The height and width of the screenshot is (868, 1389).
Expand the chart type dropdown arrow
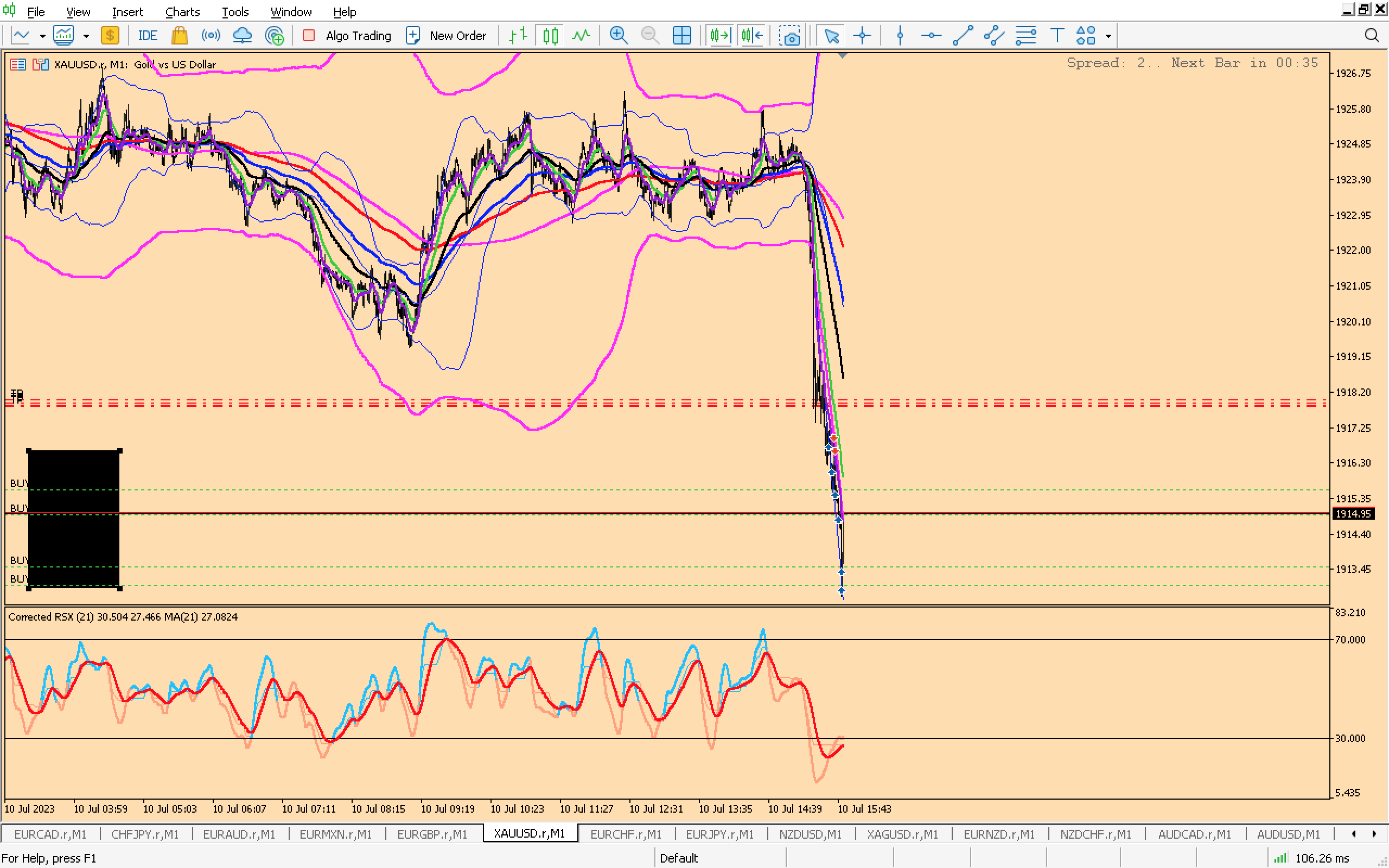click(42, 36)
